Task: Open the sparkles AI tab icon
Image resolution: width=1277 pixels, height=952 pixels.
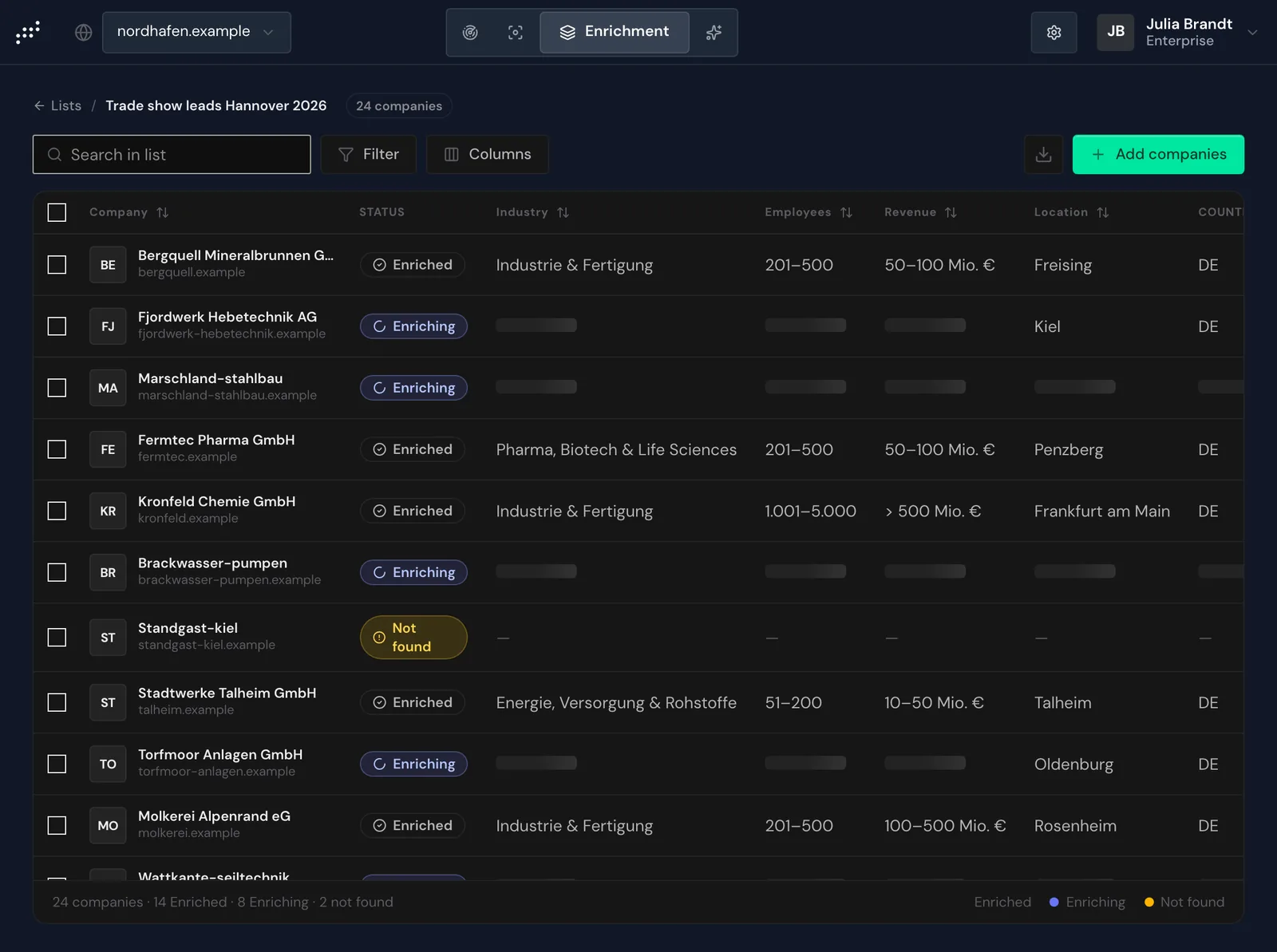Action: coord(714,32)
